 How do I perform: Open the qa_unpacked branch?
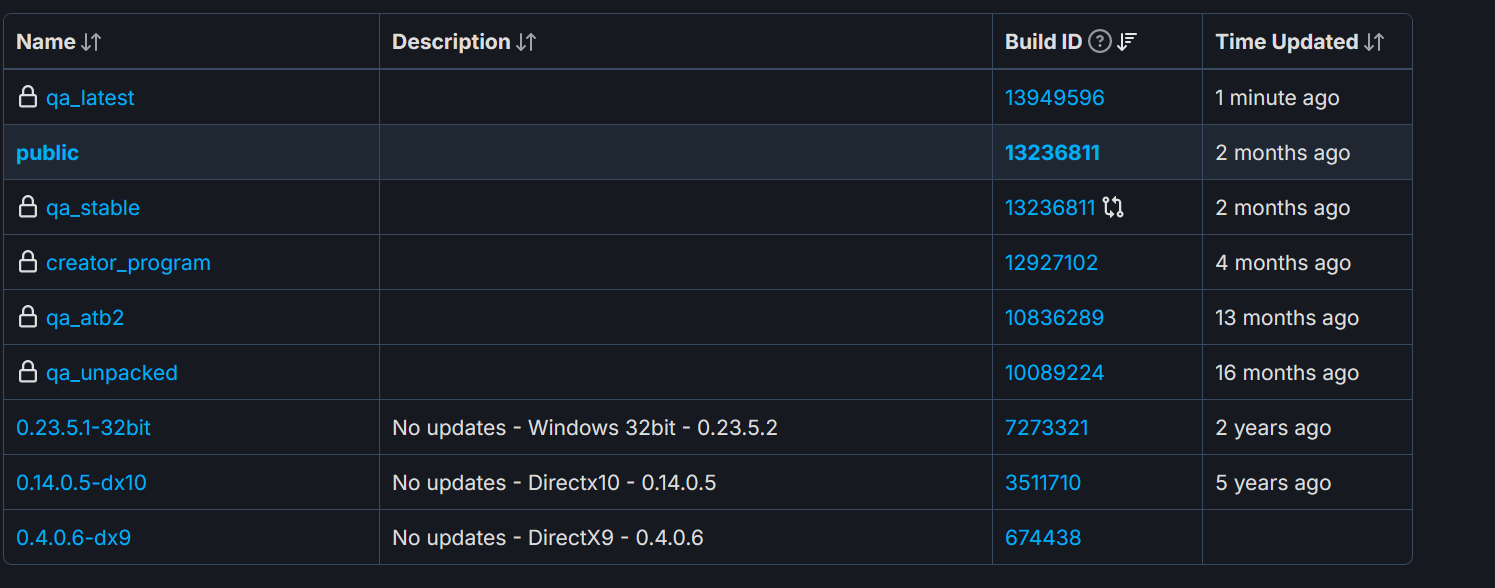coord(112,373)
